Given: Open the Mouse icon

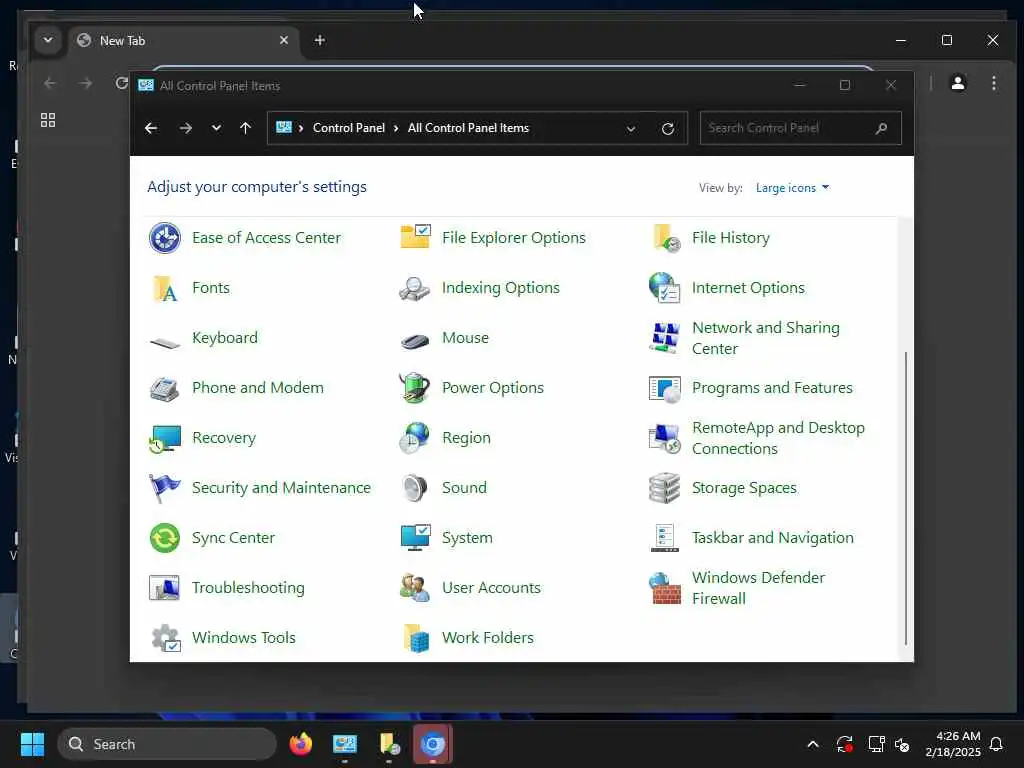Looking at the screenshot, I should click(415, 340).
